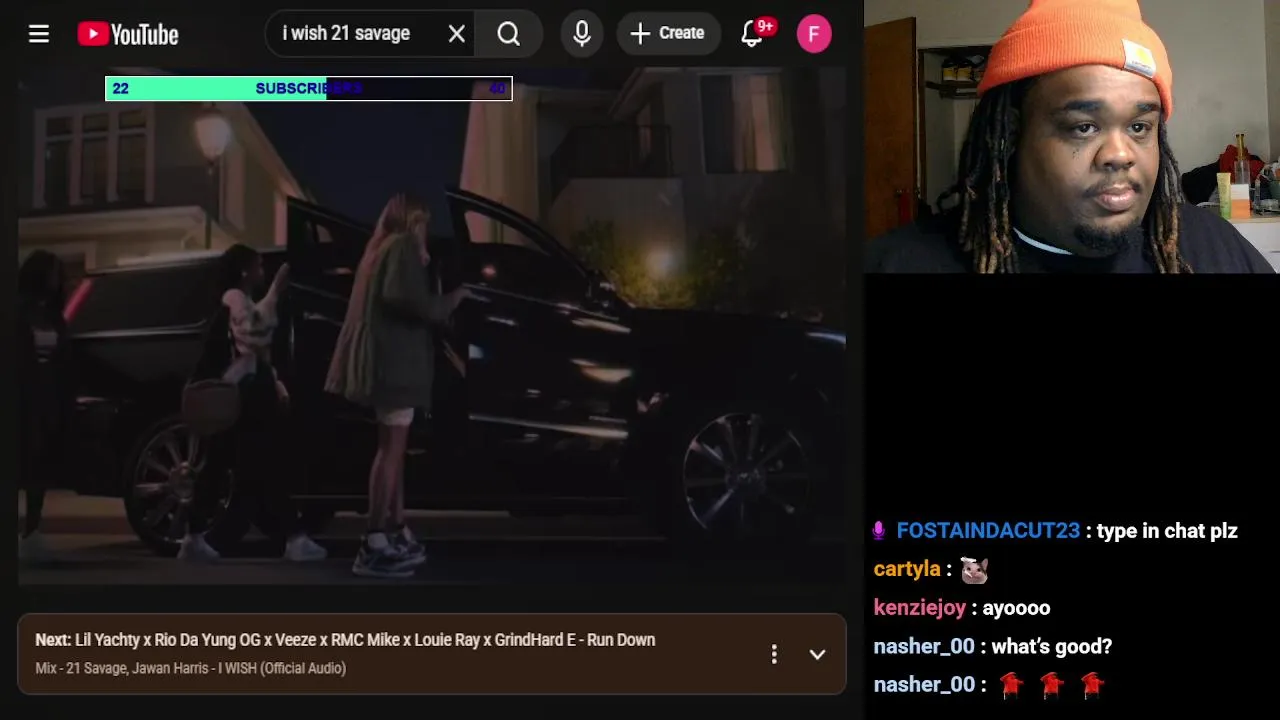The width and height of the screenshot is (1280, 720).
Task: Click username FOSTAINDACUT23 in chat
Action: [988, 531]
